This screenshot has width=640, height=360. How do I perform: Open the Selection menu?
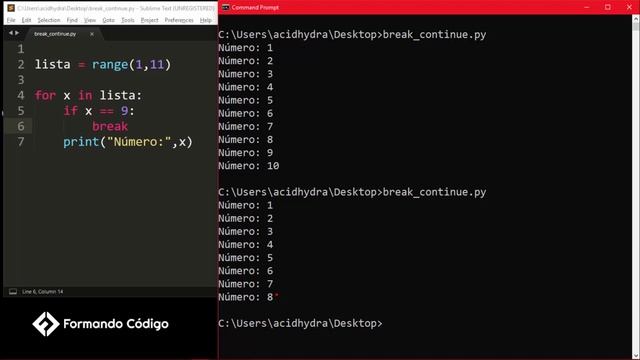49,20
